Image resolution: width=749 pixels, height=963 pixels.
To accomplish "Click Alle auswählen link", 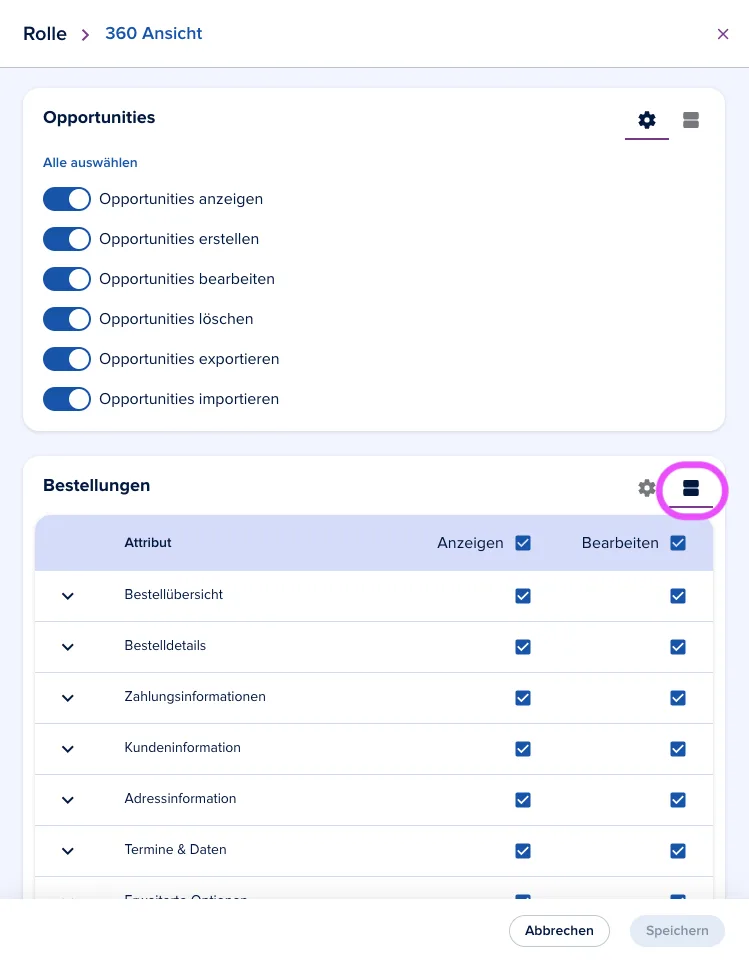I will pos(90,163).
